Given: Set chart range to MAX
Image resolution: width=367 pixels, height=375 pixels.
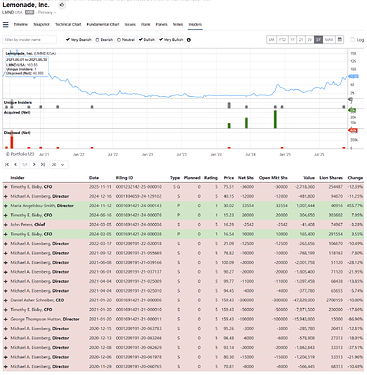Looking at the screenshot, I should tap(329, 40).
